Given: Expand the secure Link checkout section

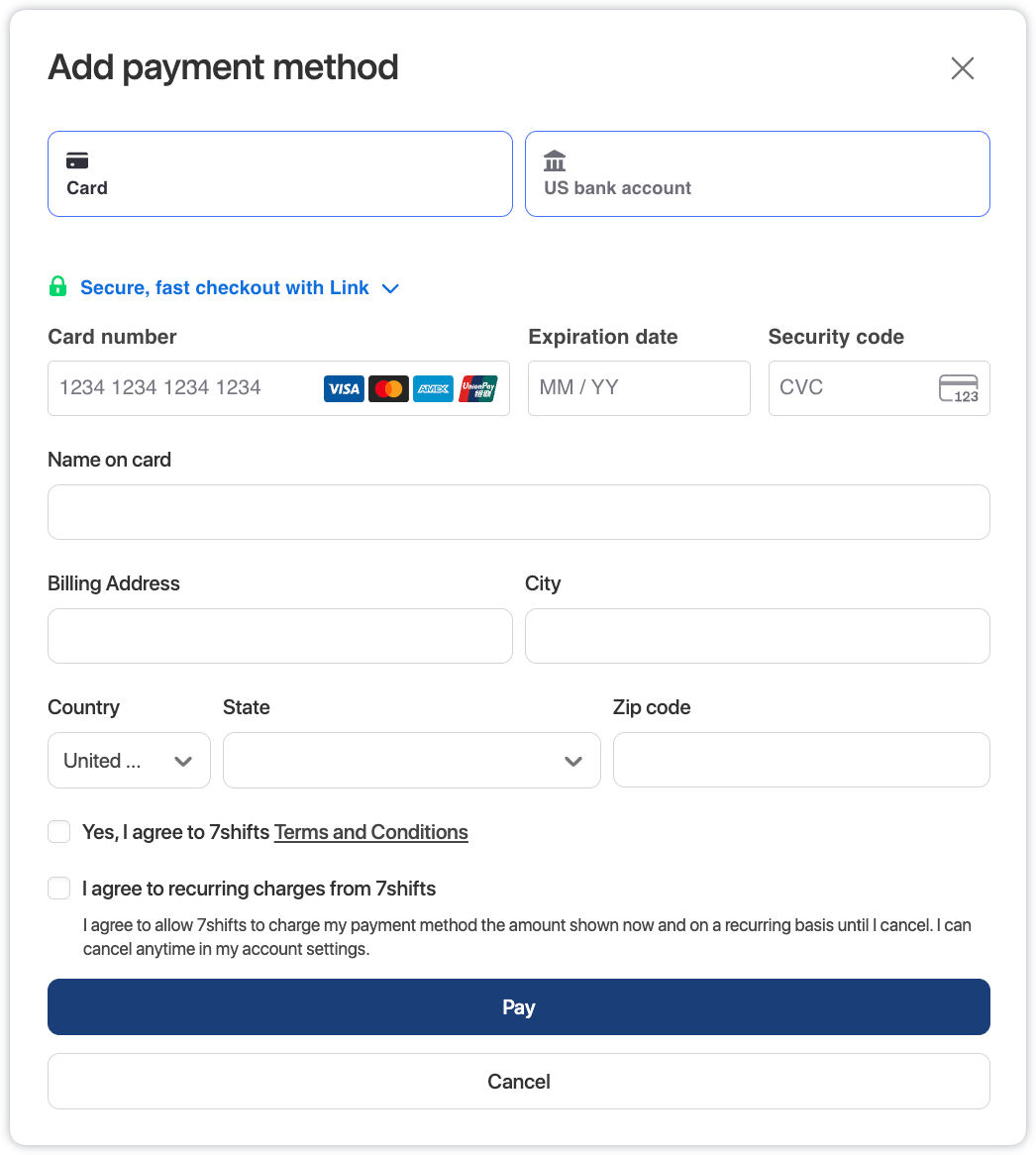Looking at the screenshot, I should point(390,288).
